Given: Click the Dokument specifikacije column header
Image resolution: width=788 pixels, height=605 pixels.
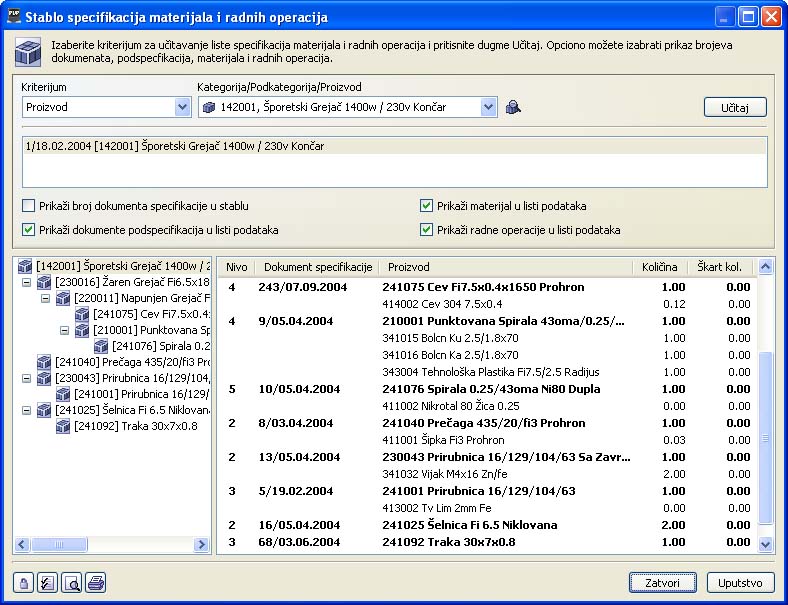Looking at the screenshot, I should [x=318, y=267].
